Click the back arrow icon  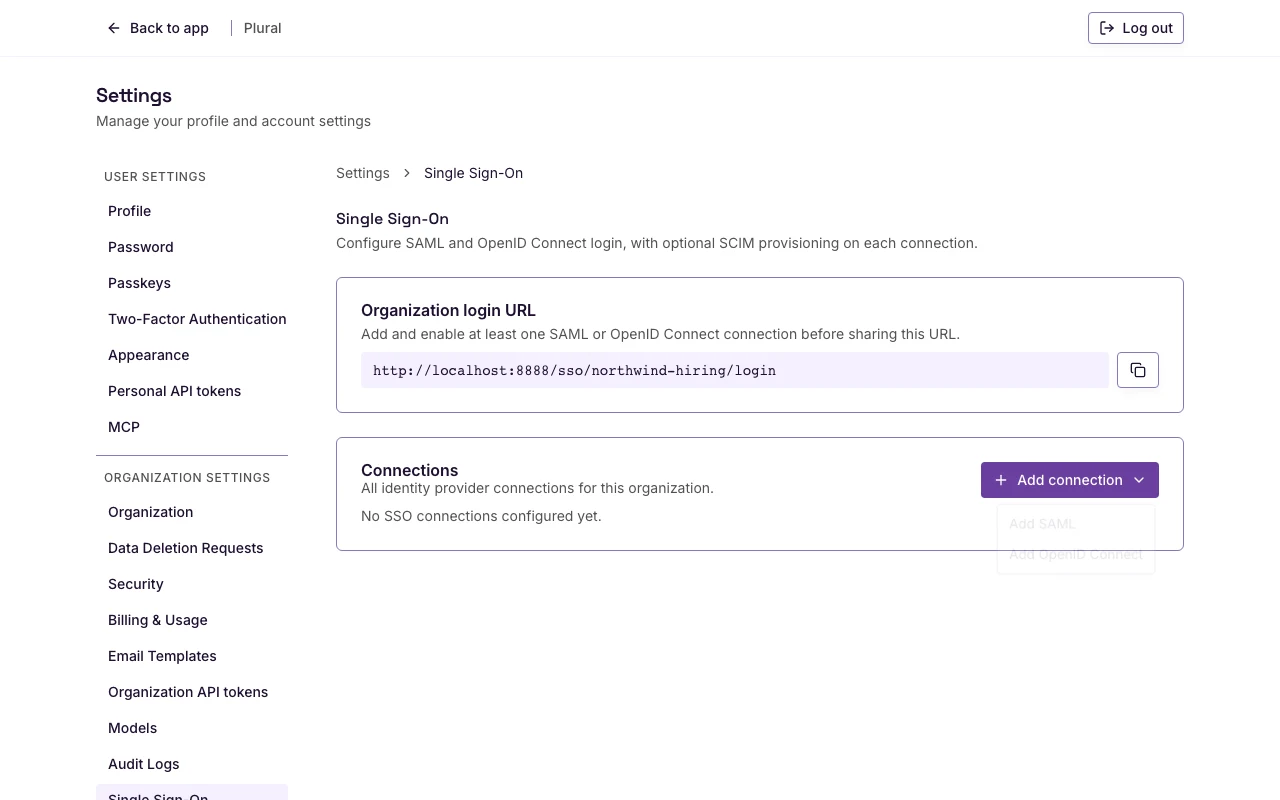(x=114, y=28)
